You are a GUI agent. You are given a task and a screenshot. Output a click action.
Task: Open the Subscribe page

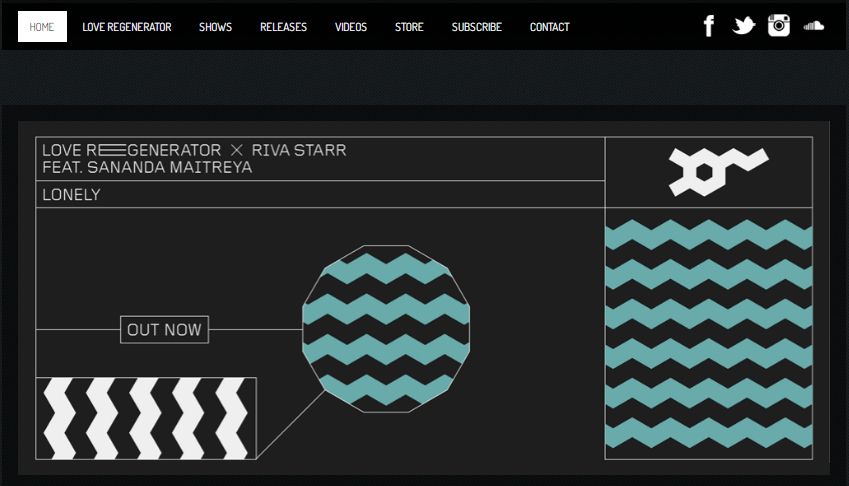point(476,27)
